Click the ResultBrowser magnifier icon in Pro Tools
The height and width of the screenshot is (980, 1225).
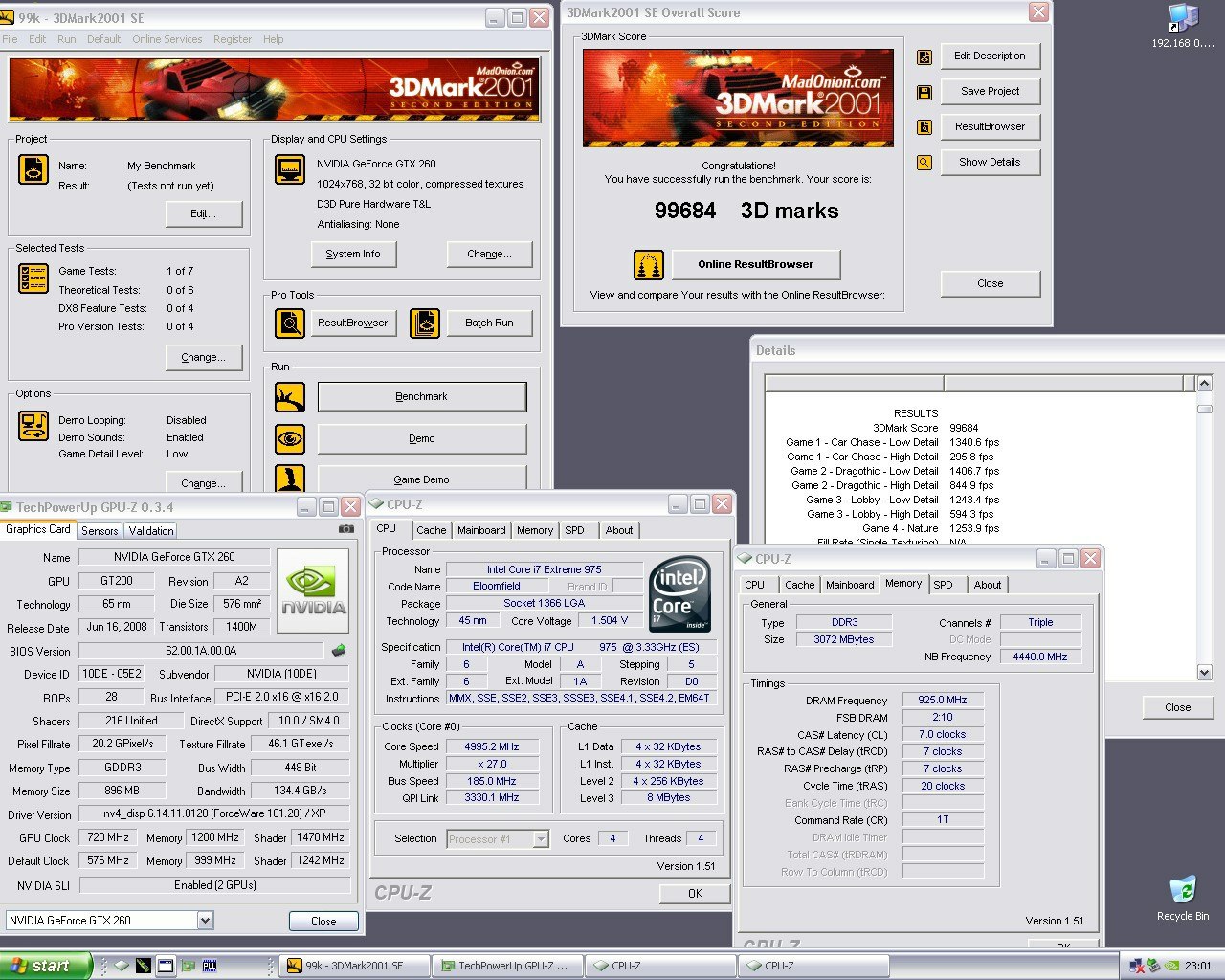coord(290,323)
